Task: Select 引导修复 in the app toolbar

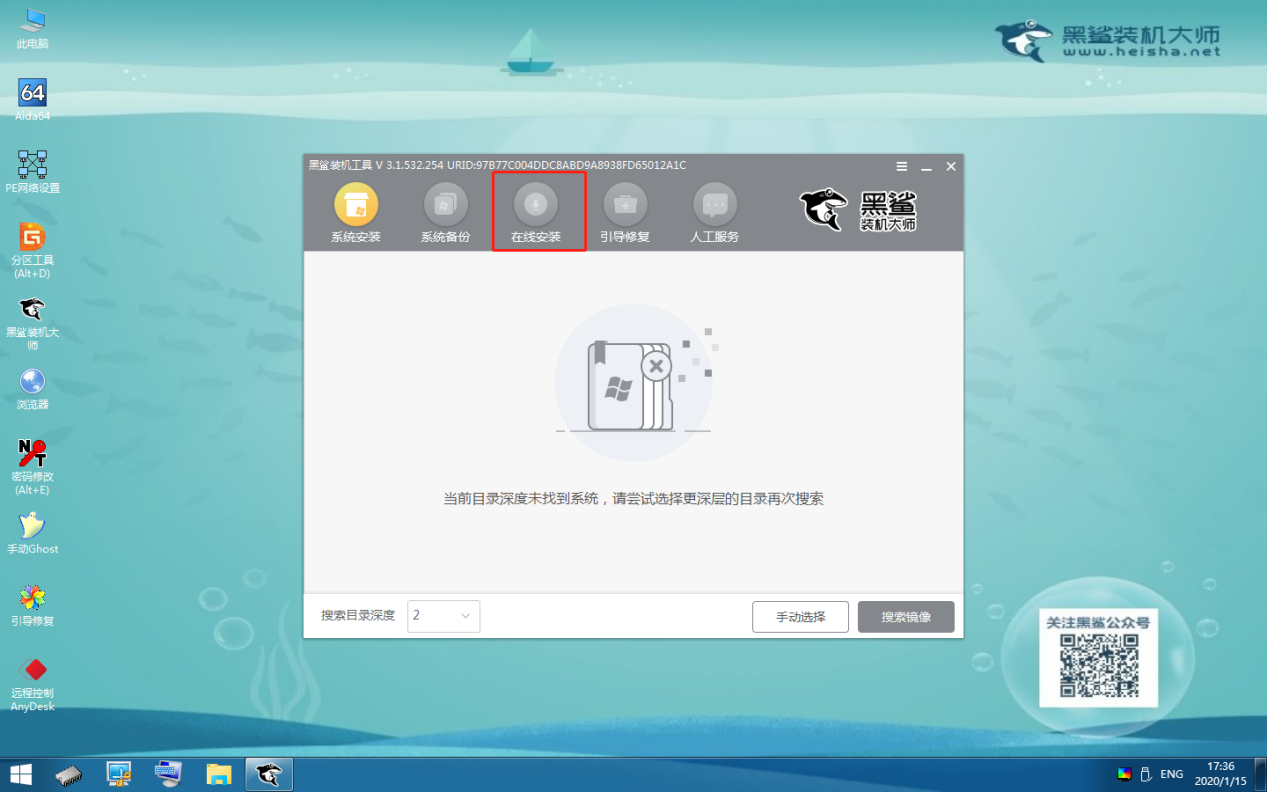Action: pos(627,210)
